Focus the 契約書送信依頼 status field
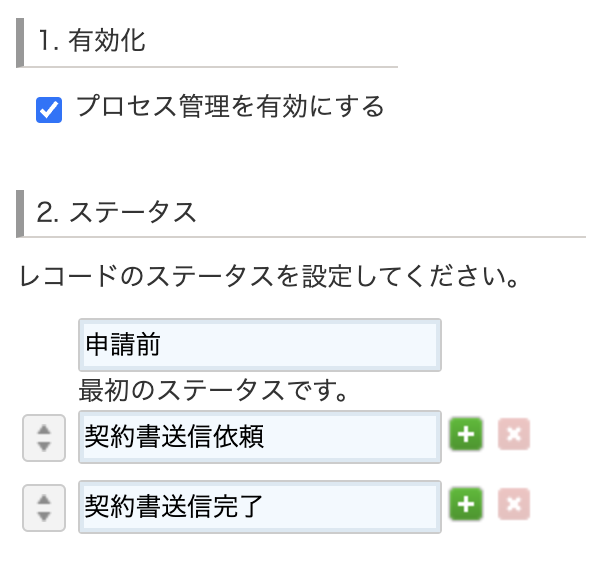608x568 pixels. click(x=260, y=437)
